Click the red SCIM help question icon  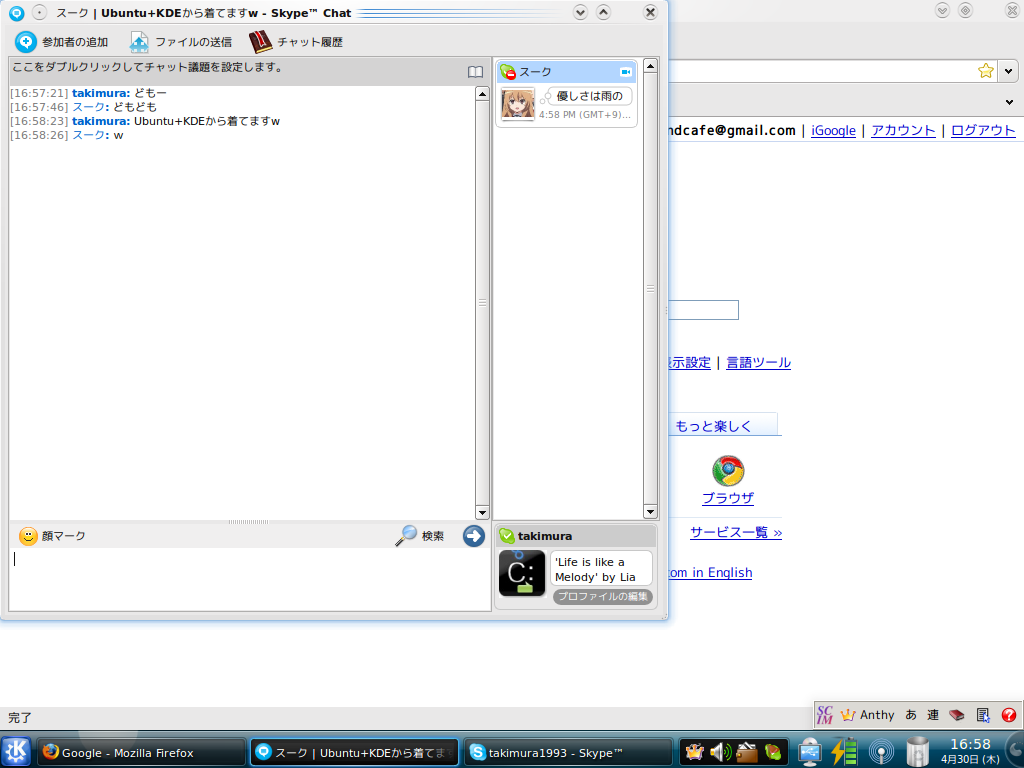[1008, 715]
